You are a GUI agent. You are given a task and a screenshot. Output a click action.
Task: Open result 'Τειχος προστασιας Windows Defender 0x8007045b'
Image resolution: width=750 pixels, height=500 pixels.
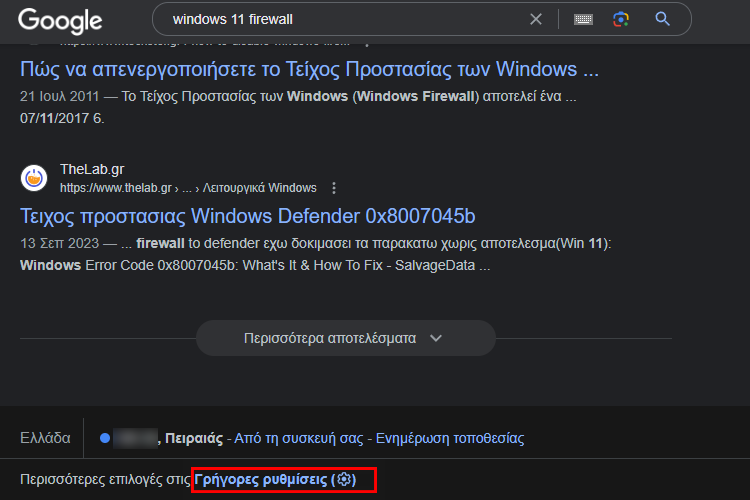click(247, 216)
